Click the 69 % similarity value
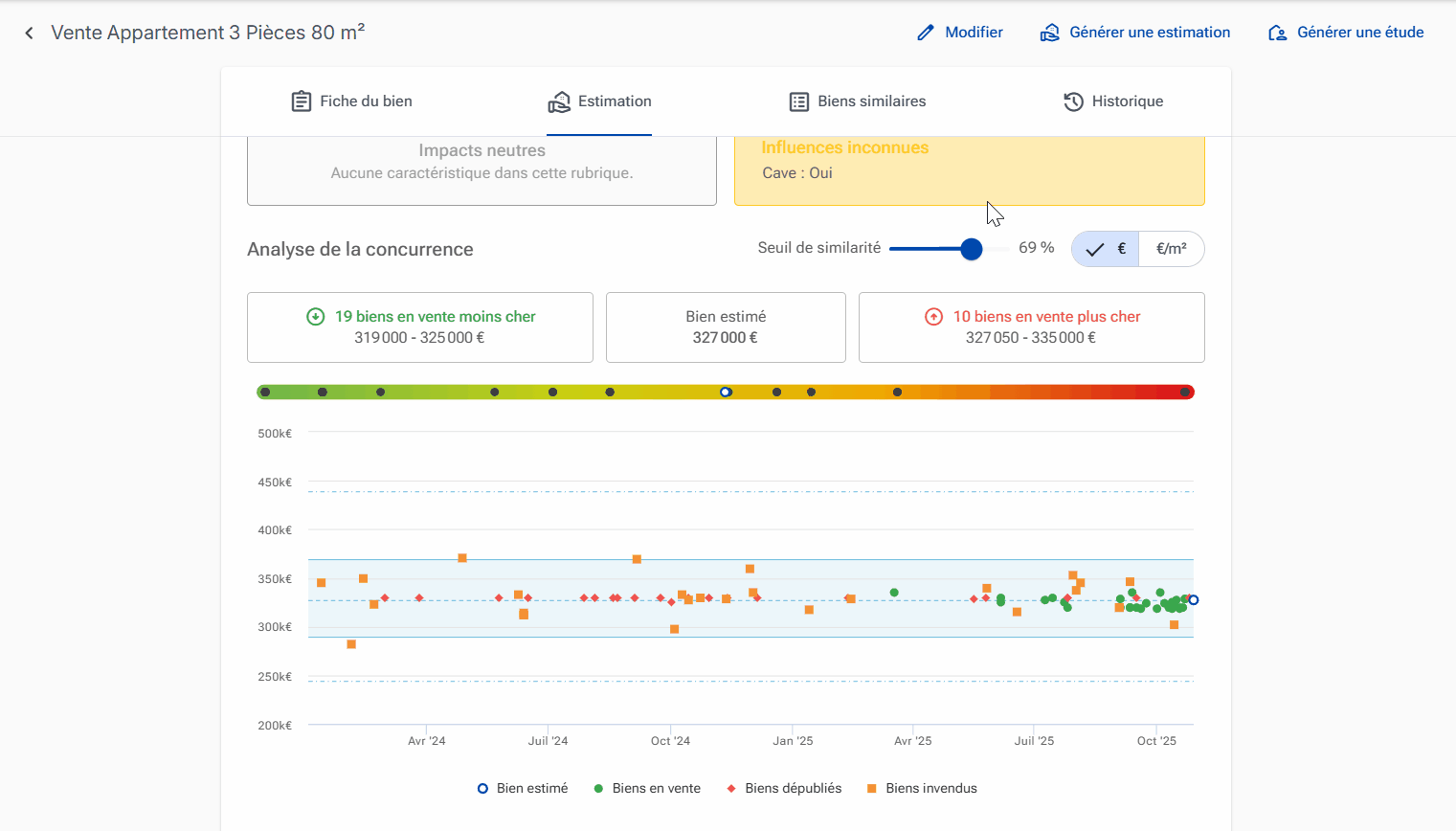Image resolution: width=1456 pixels, height=831 pixels. (1037, 248)
